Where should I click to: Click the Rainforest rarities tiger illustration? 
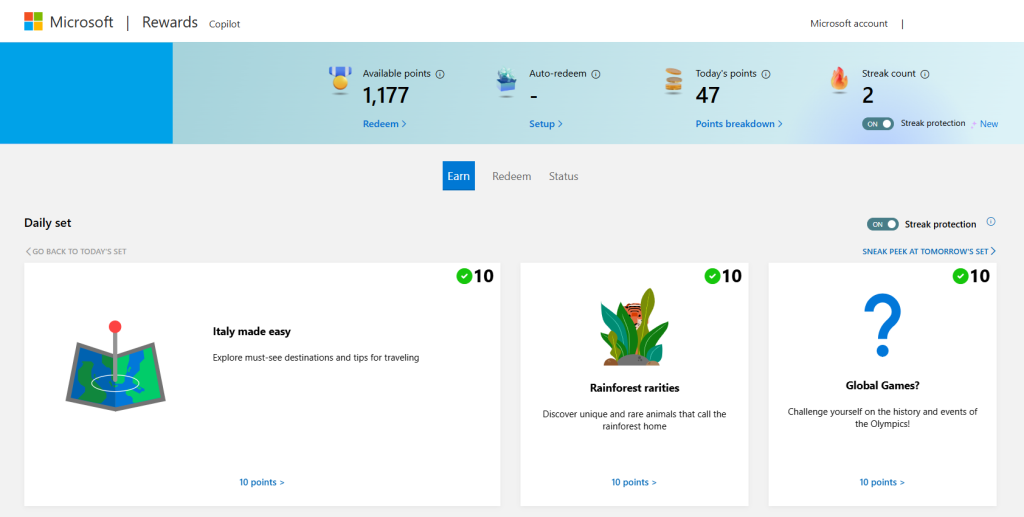coord(634,326)
